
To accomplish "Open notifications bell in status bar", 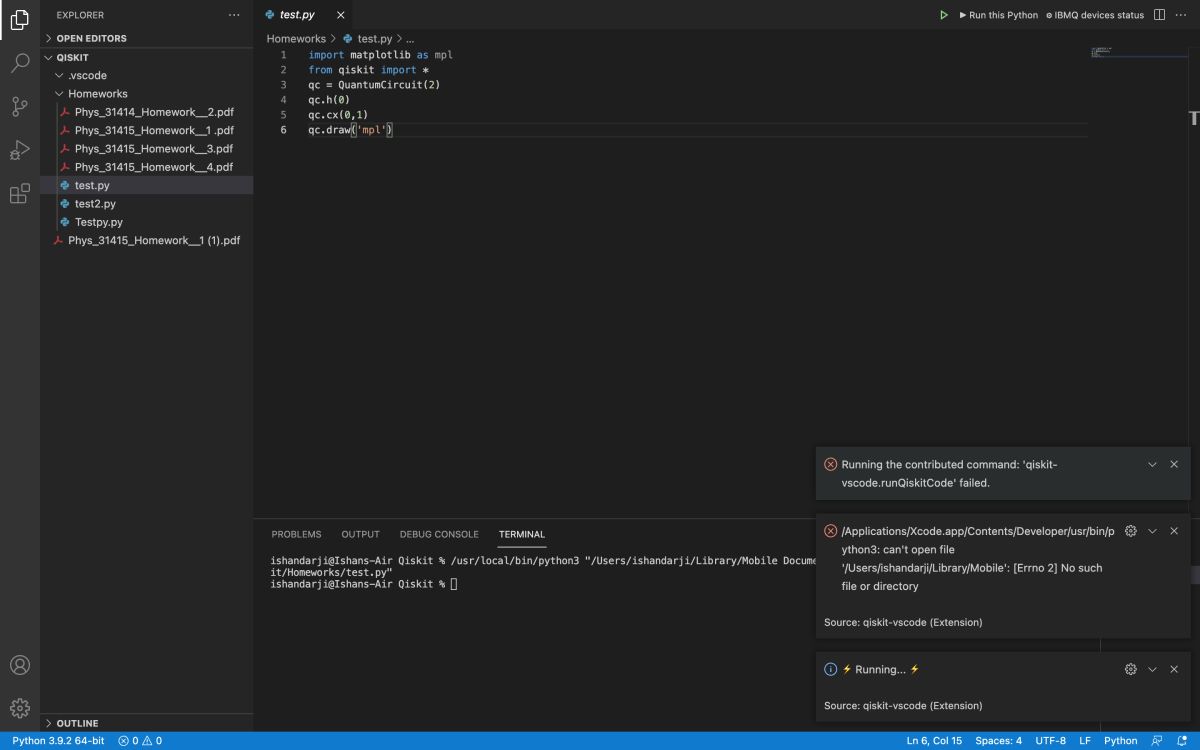I will (x=1181, y=741).
